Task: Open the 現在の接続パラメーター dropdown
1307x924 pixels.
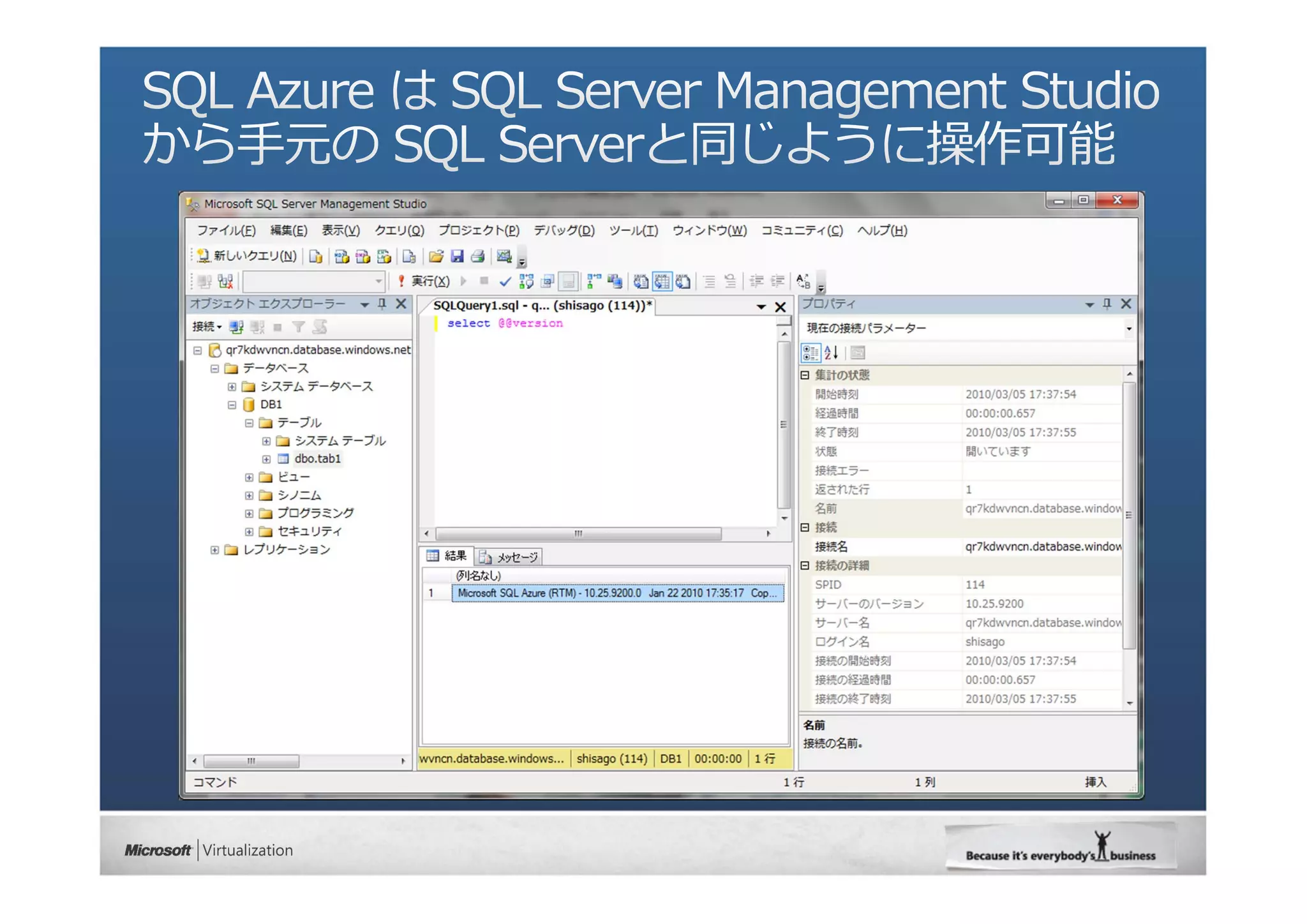Action: coord(1128,329)
